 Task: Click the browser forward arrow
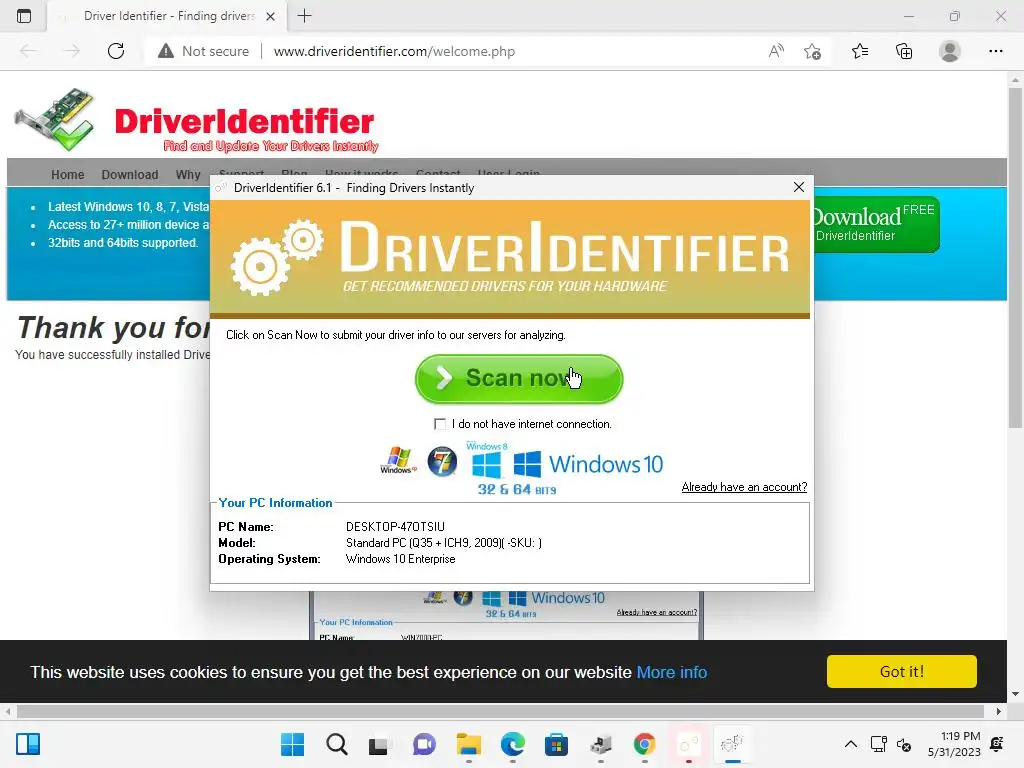click(x=72, y=51)
